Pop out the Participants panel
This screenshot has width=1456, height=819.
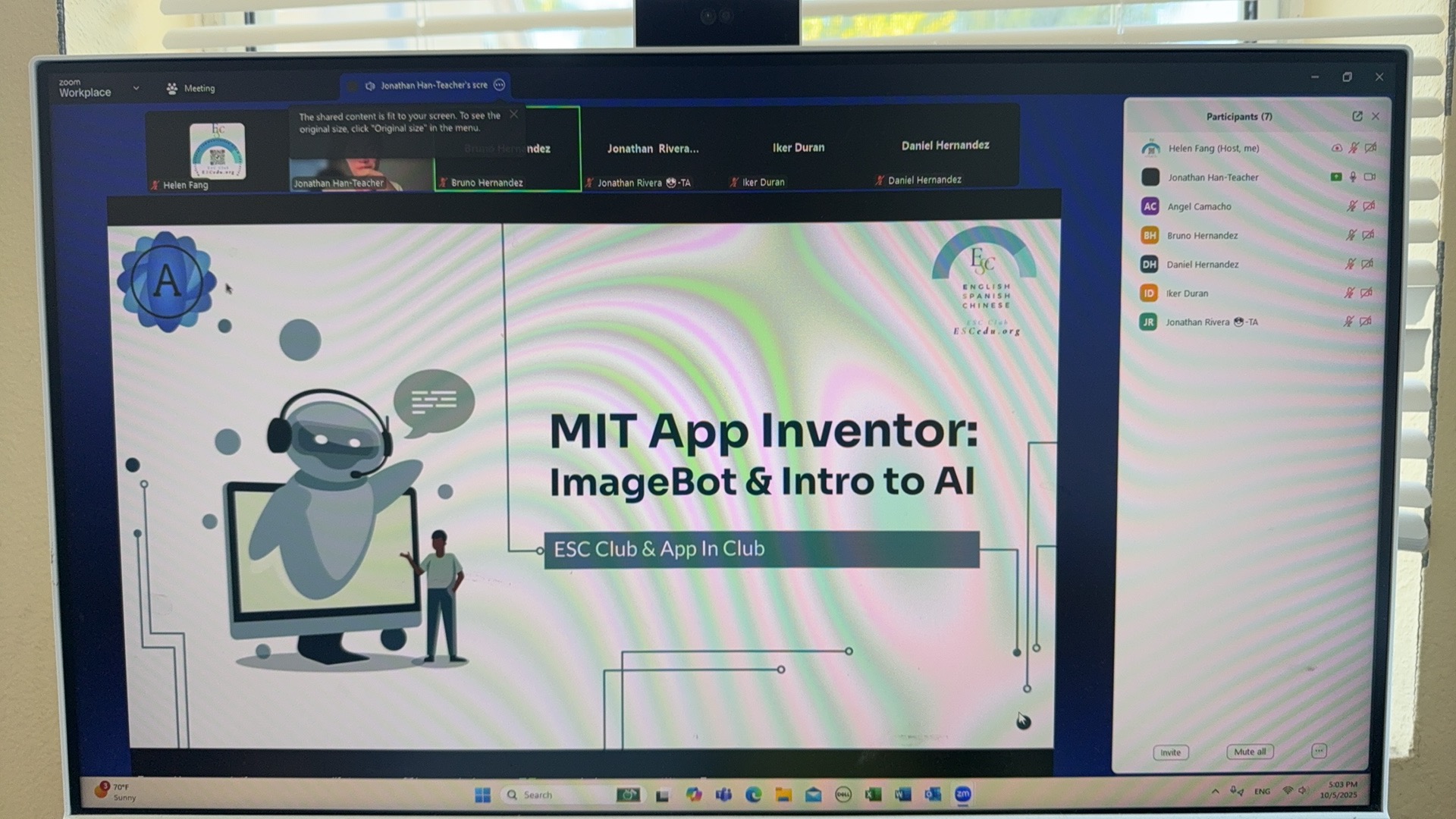pyautogui.click(x=1357, y=116)
